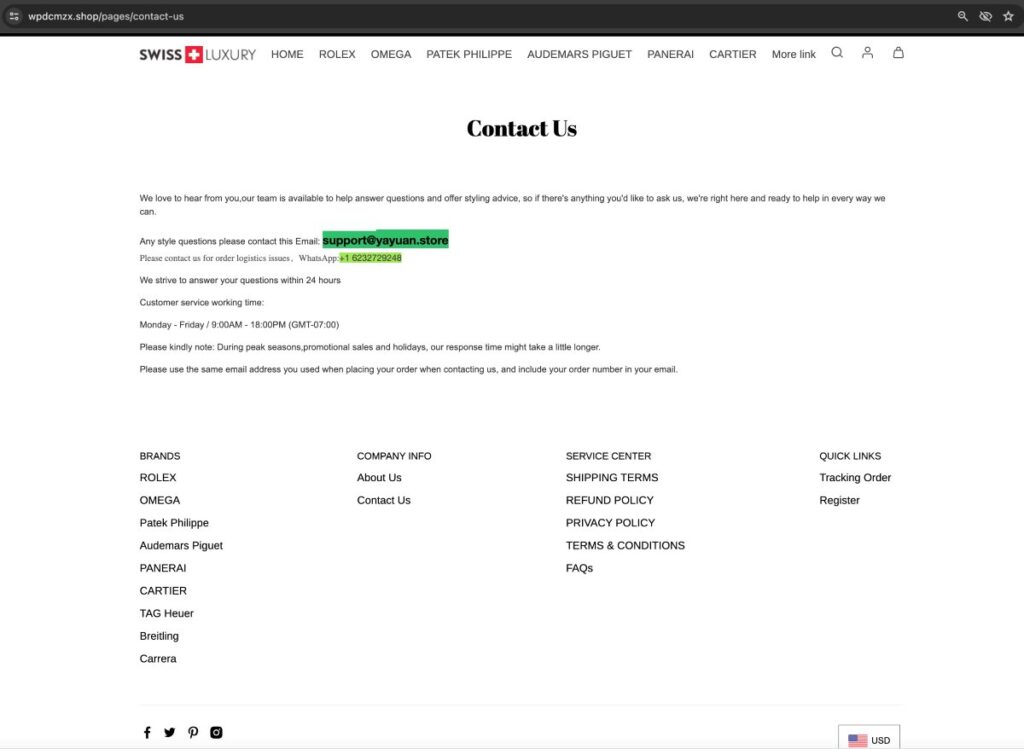Click the SWISS LUXURY logo
This screenshot has width=1024, height=749.
(x=197, y=55)
